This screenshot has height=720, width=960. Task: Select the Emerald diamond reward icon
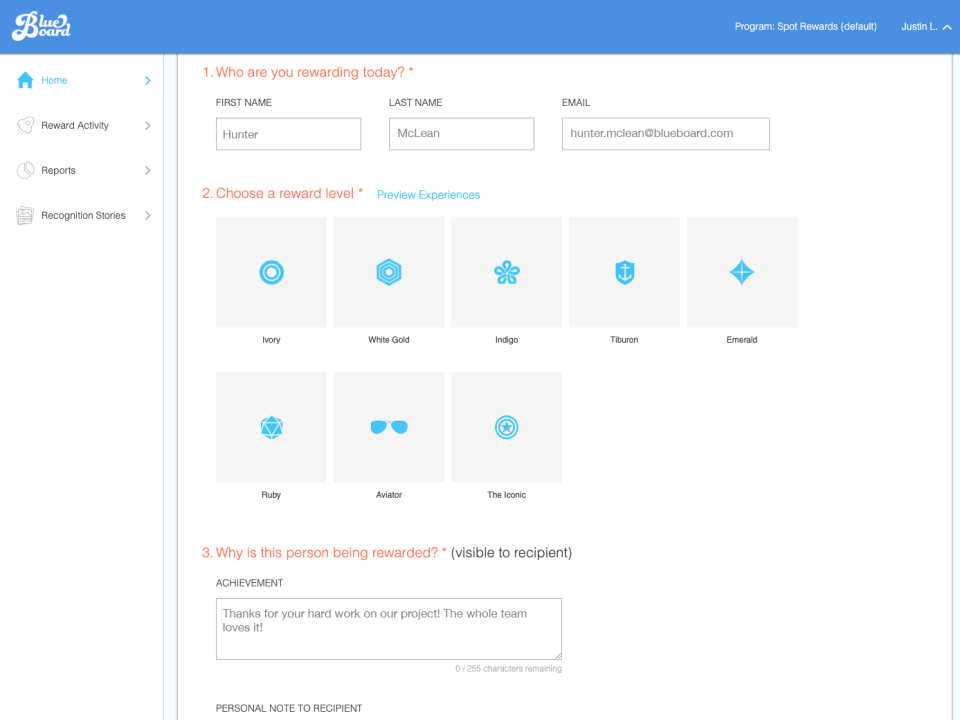coord(741,271)
